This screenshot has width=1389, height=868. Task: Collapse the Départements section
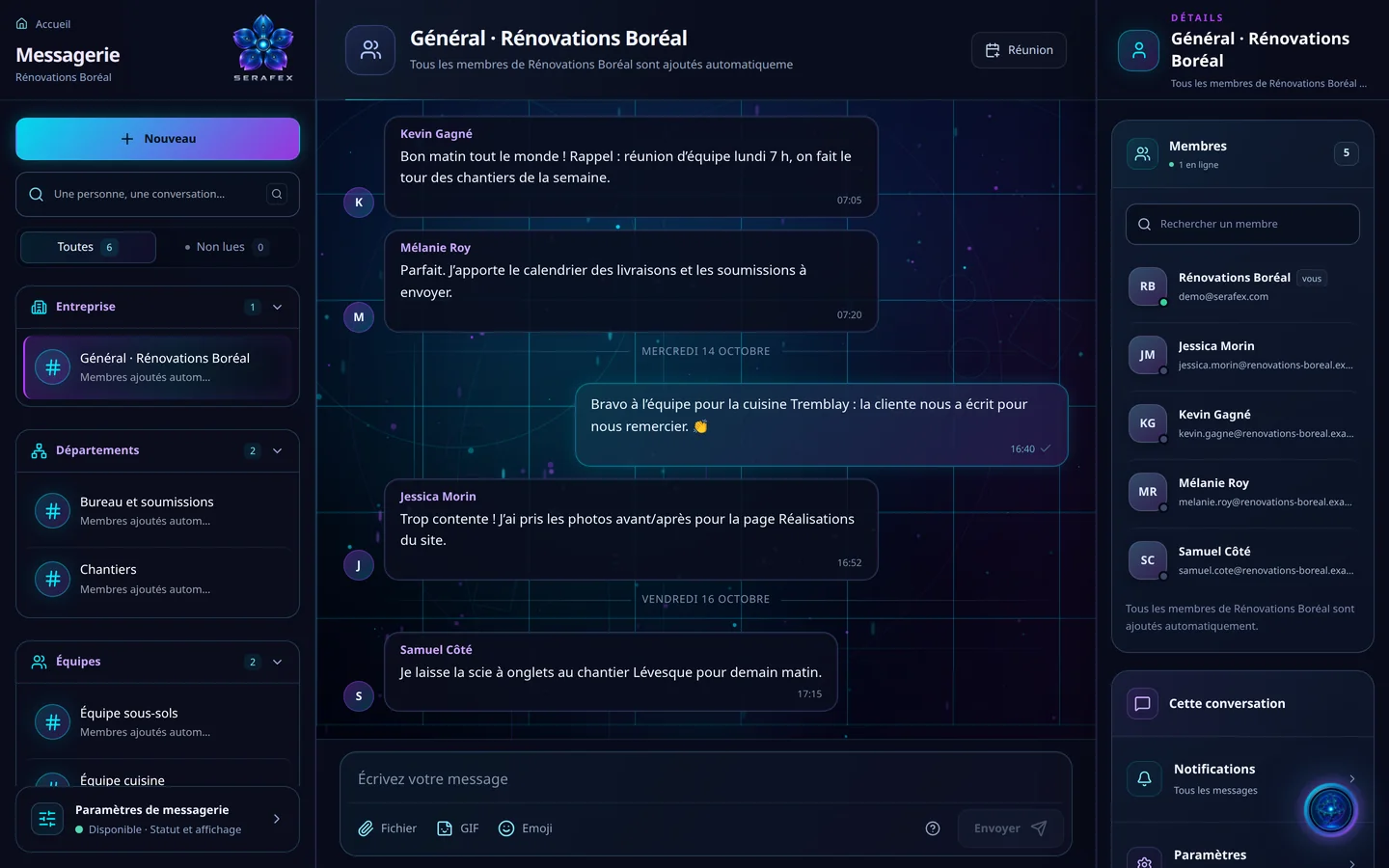[x=277, y=450]
